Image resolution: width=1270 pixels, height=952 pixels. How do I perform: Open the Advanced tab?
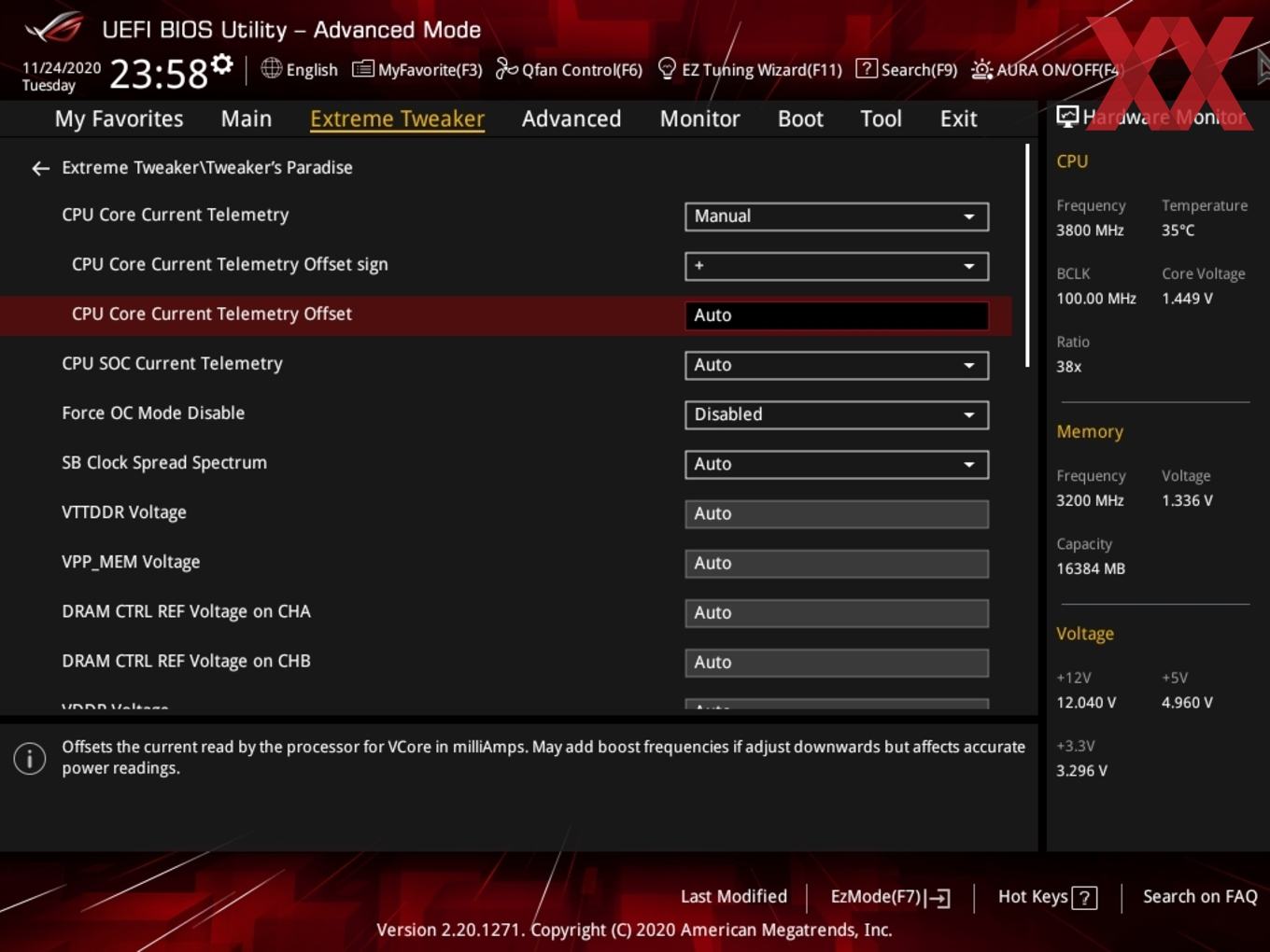[x=571, y=119]
